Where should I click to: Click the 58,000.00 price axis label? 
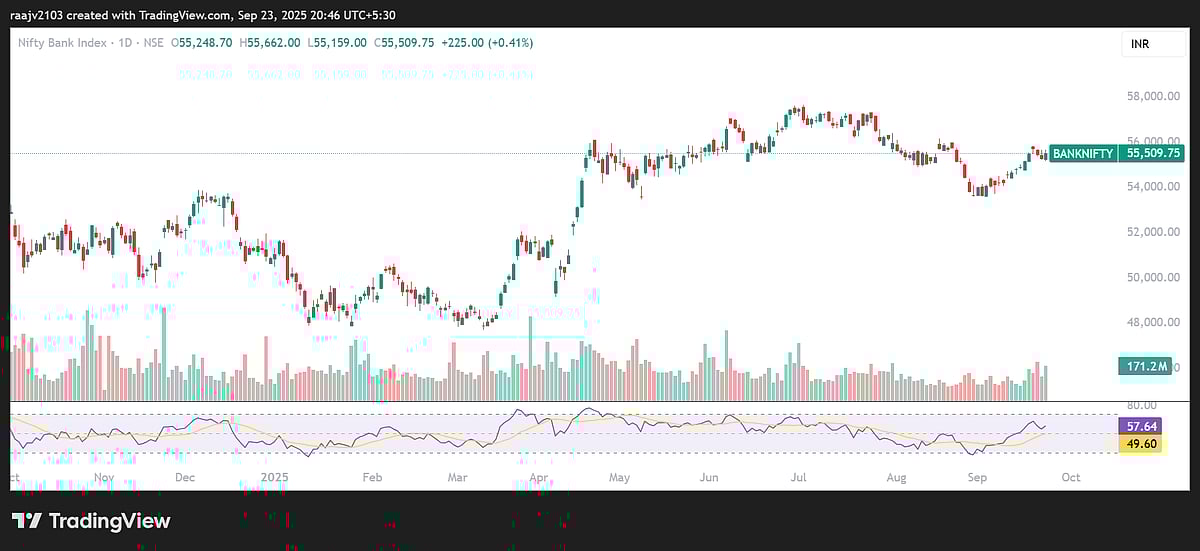coord(1151,96)
